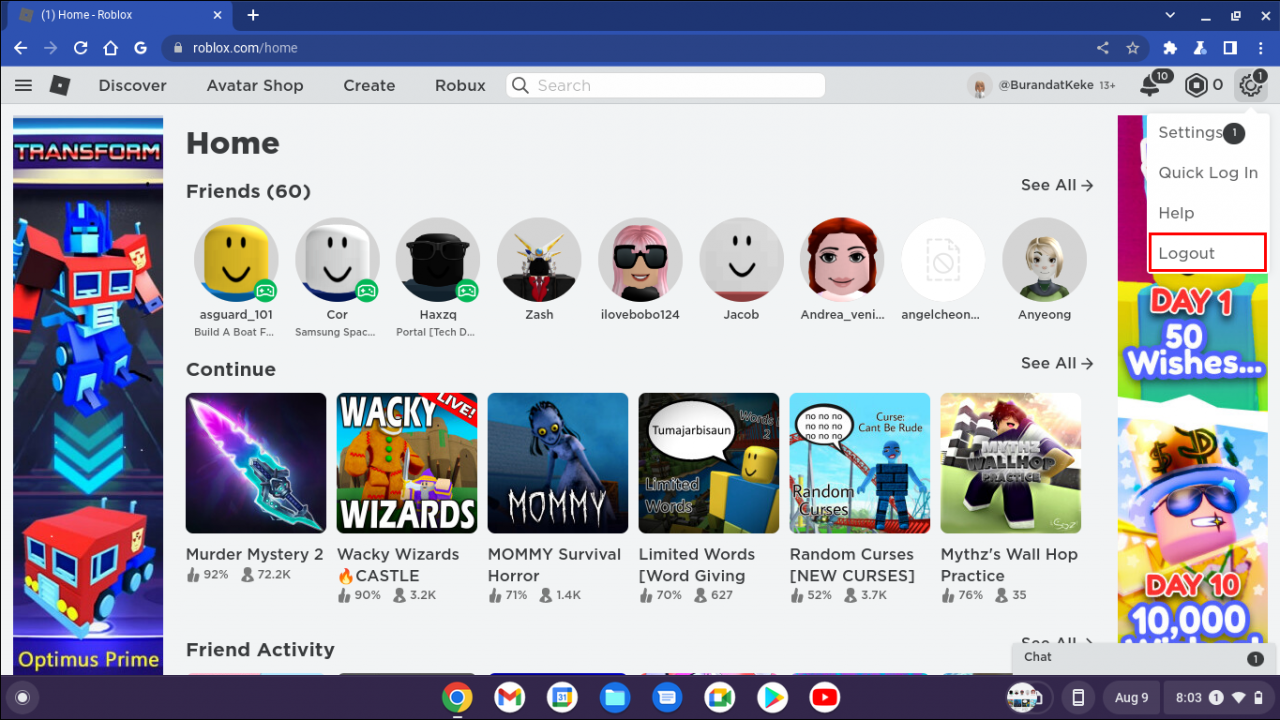Click See All next to Friends

click(1056, 185)
